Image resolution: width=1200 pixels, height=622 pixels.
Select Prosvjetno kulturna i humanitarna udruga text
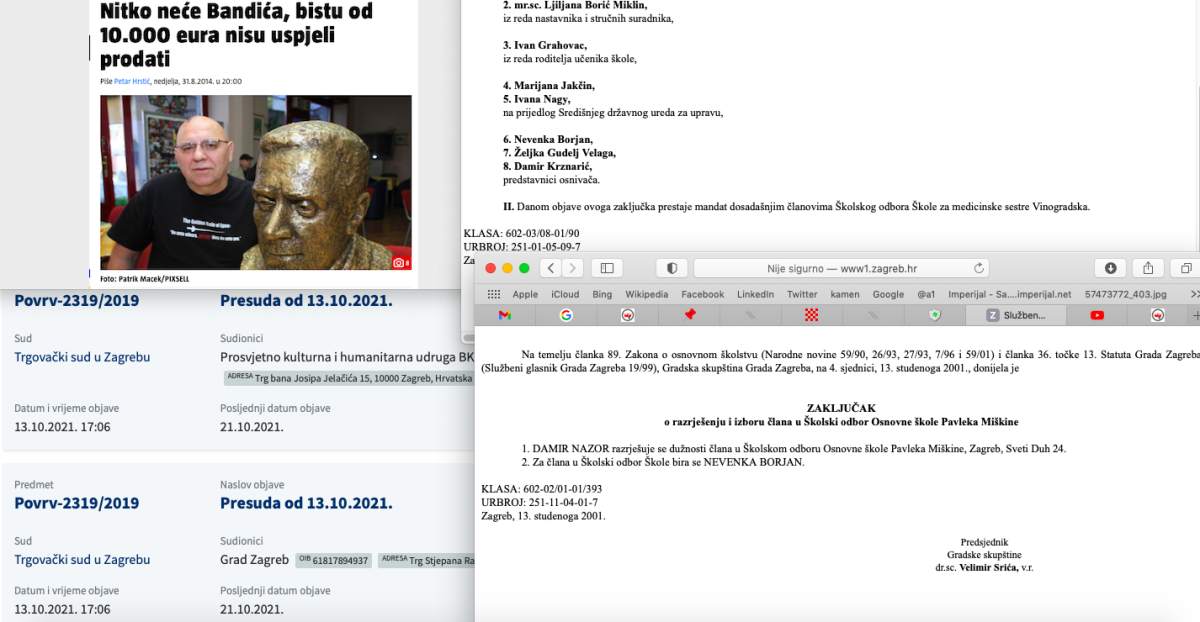[347, 357]
